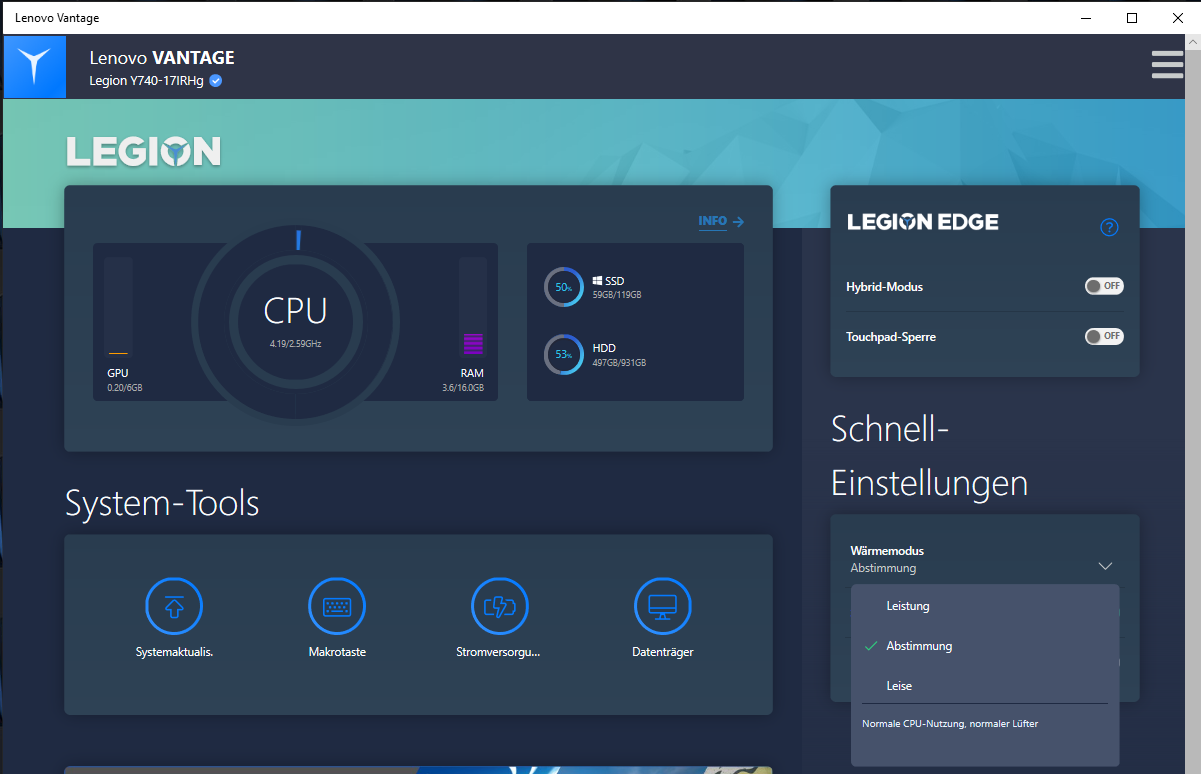The height and width of the screenshot is (774, 1201).
Task: Click the Wärmemodus heading
Action: [887, 551]
